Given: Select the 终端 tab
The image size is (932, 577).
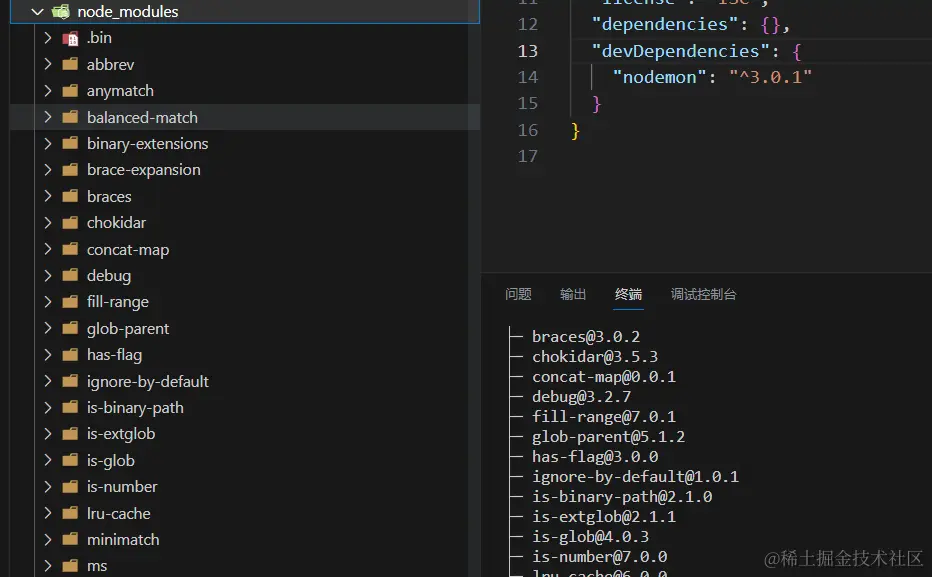Looking at the screenshot, I should click(628, 294).
